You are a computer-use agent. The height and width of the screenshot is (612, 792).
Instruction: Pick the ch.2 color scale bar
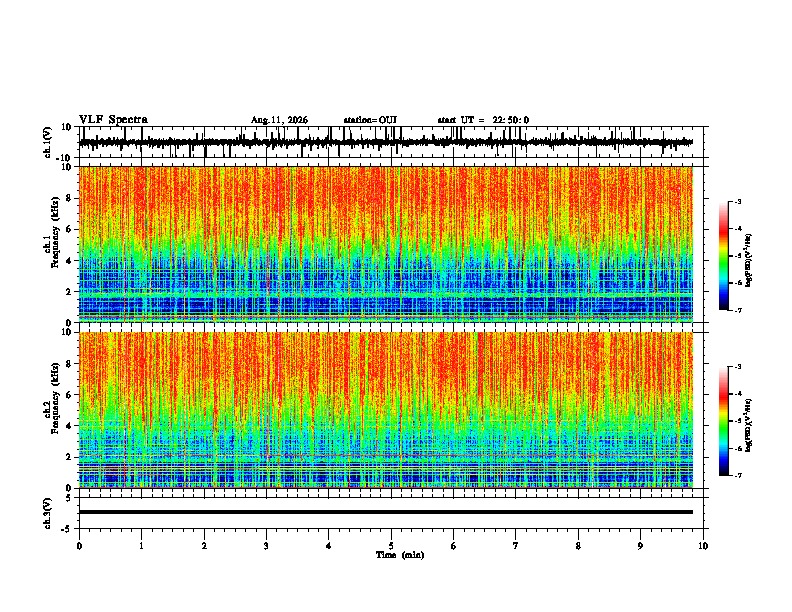[723, 421]
